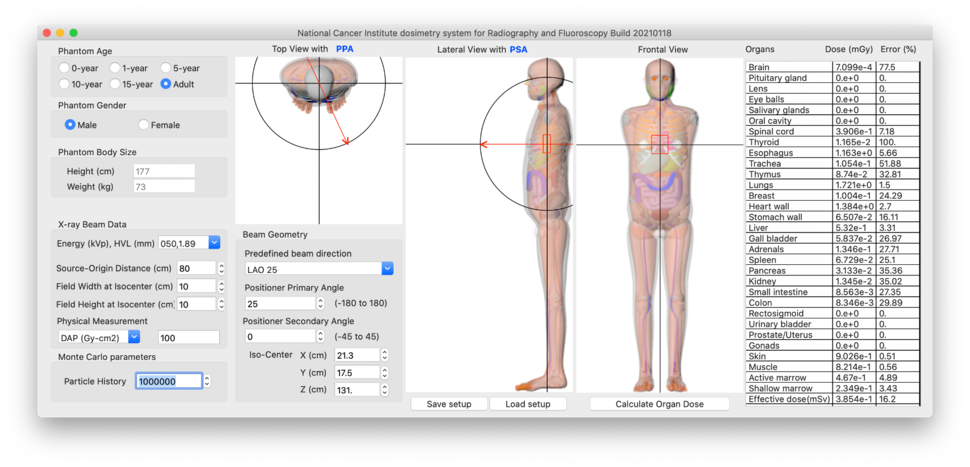The width and height of the screenshot is (970, 467).
Task: Click the DAP value input field
Action: click(x=188, y=338)
